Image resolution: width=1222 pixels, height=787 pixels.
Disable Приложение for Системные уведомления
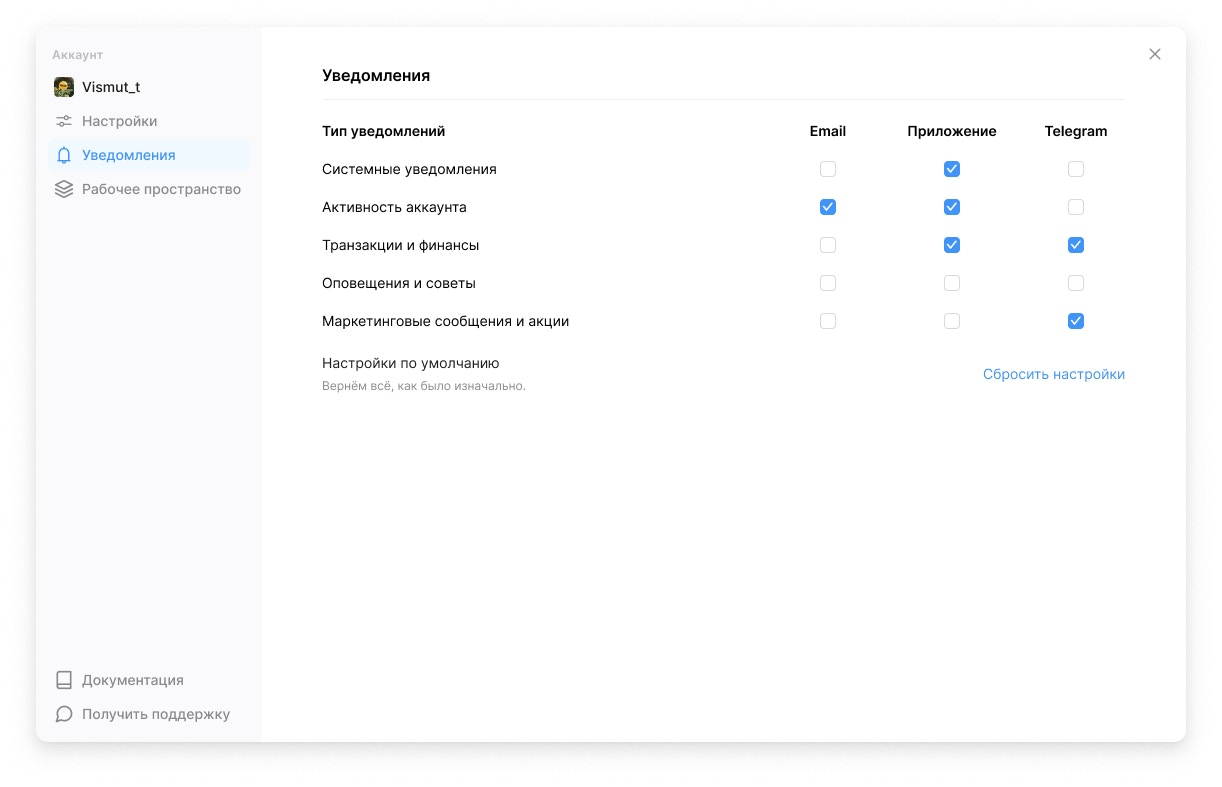(x=951, y=169)
